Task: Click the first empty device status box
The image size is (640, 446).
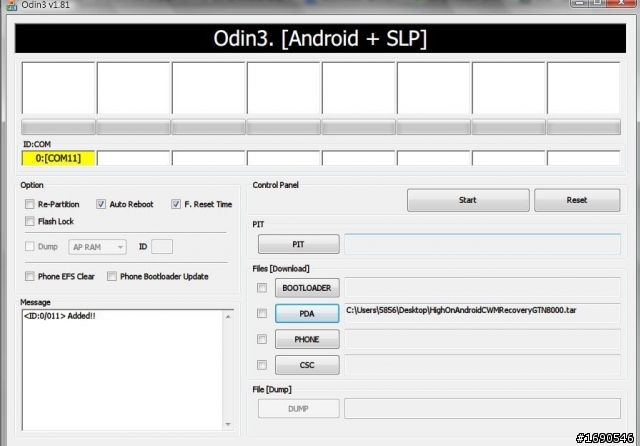Action: click(58, 88)
